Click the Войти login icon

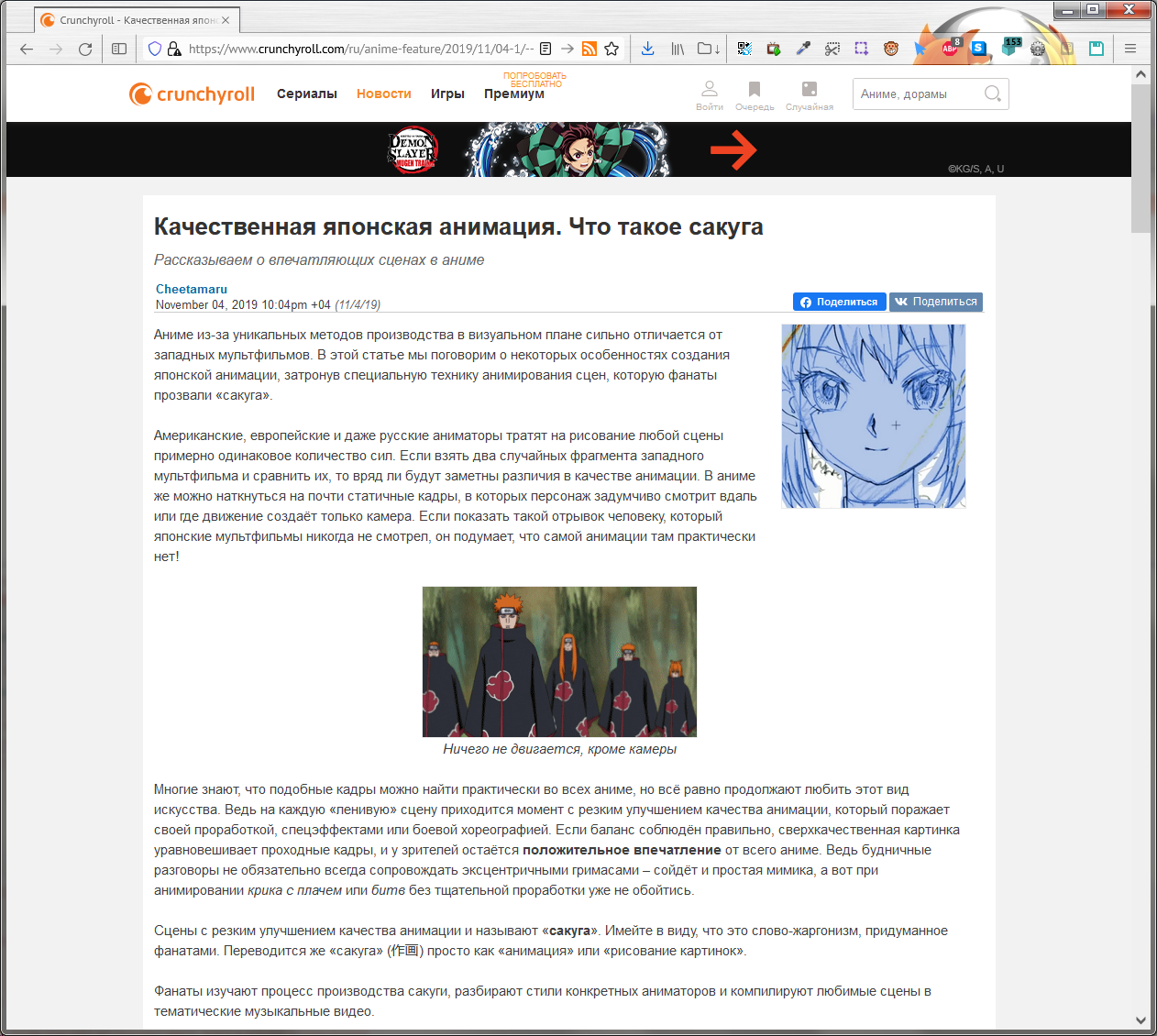[x=710, y=95]
